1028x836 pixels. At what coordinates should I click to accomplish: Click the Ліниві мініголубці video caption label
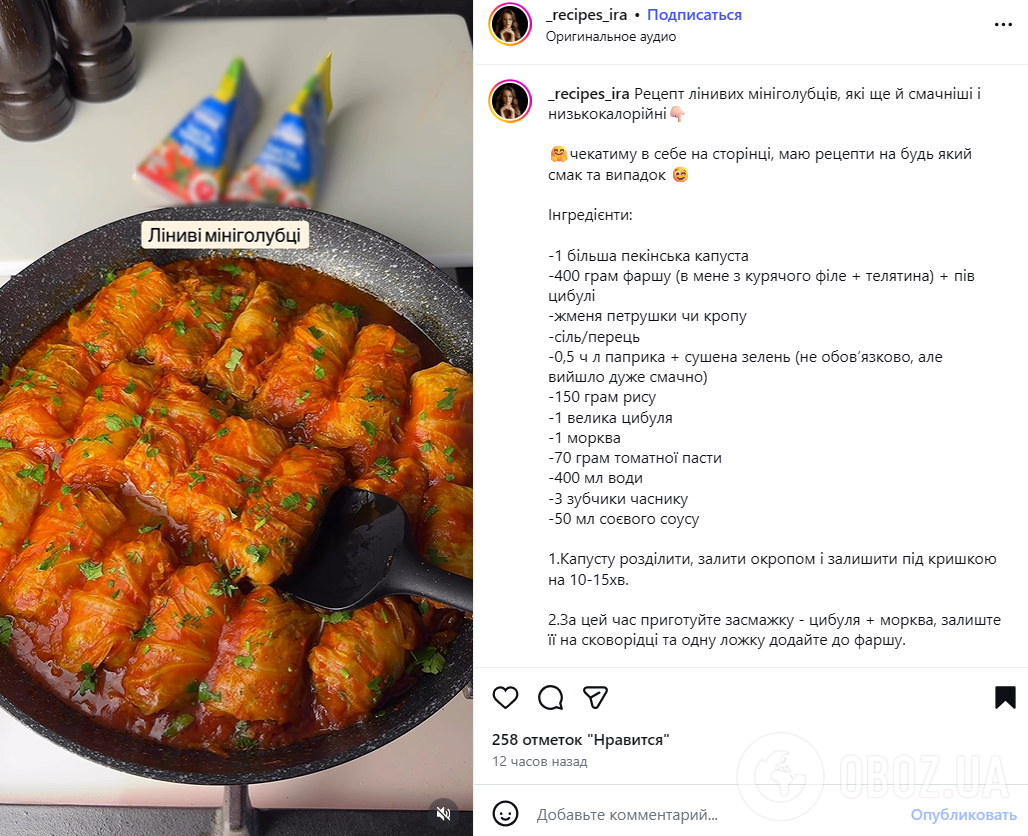[x=225, y=236]
